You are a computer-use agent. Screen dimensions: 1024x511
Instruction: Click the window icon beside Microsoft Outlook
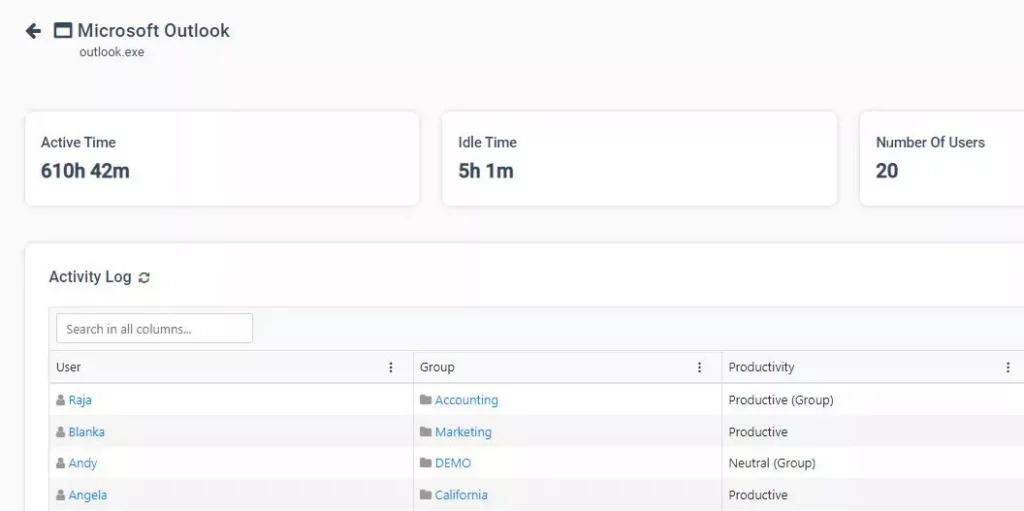point(63,31)
